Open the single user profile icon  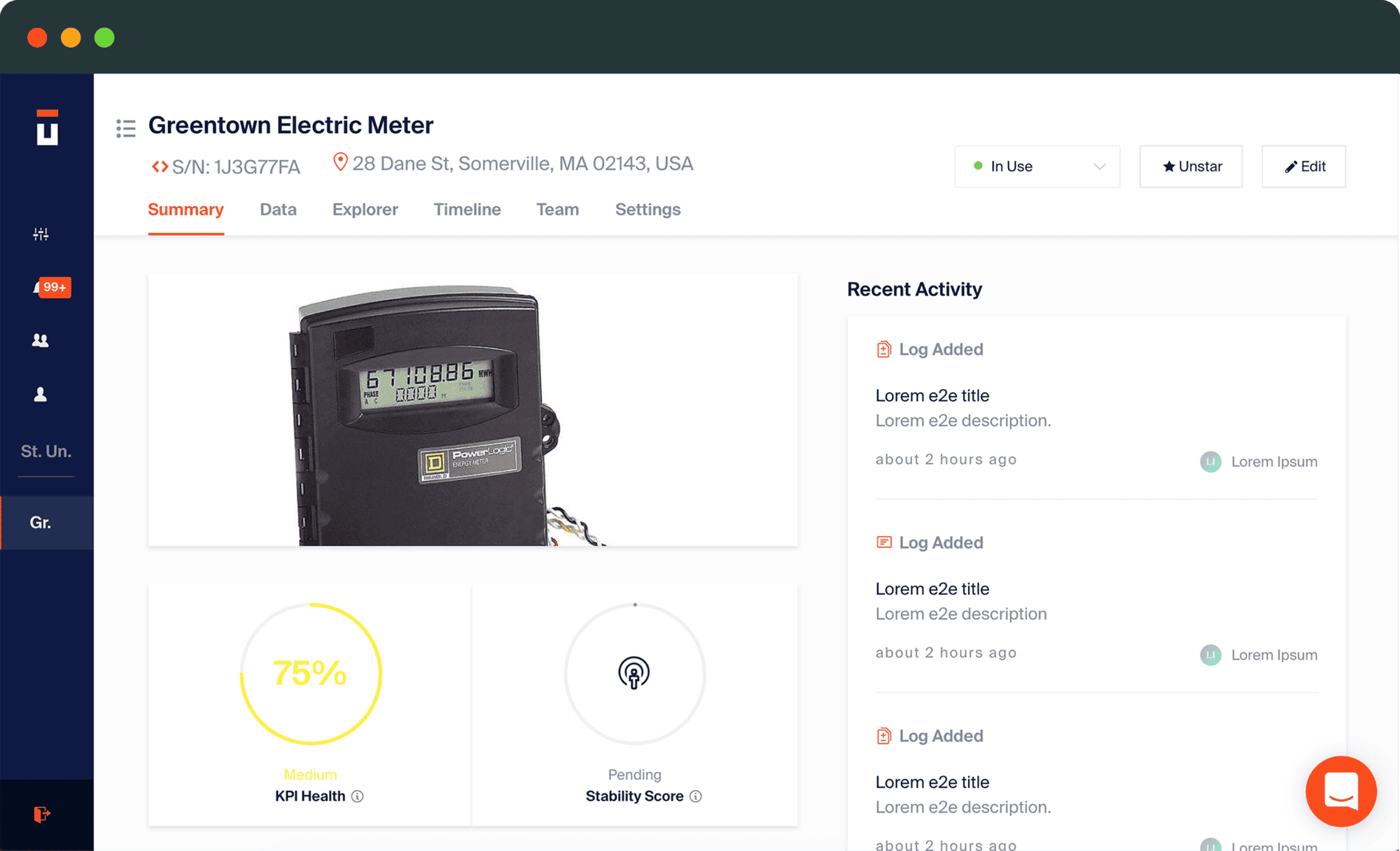click(41, 394)
